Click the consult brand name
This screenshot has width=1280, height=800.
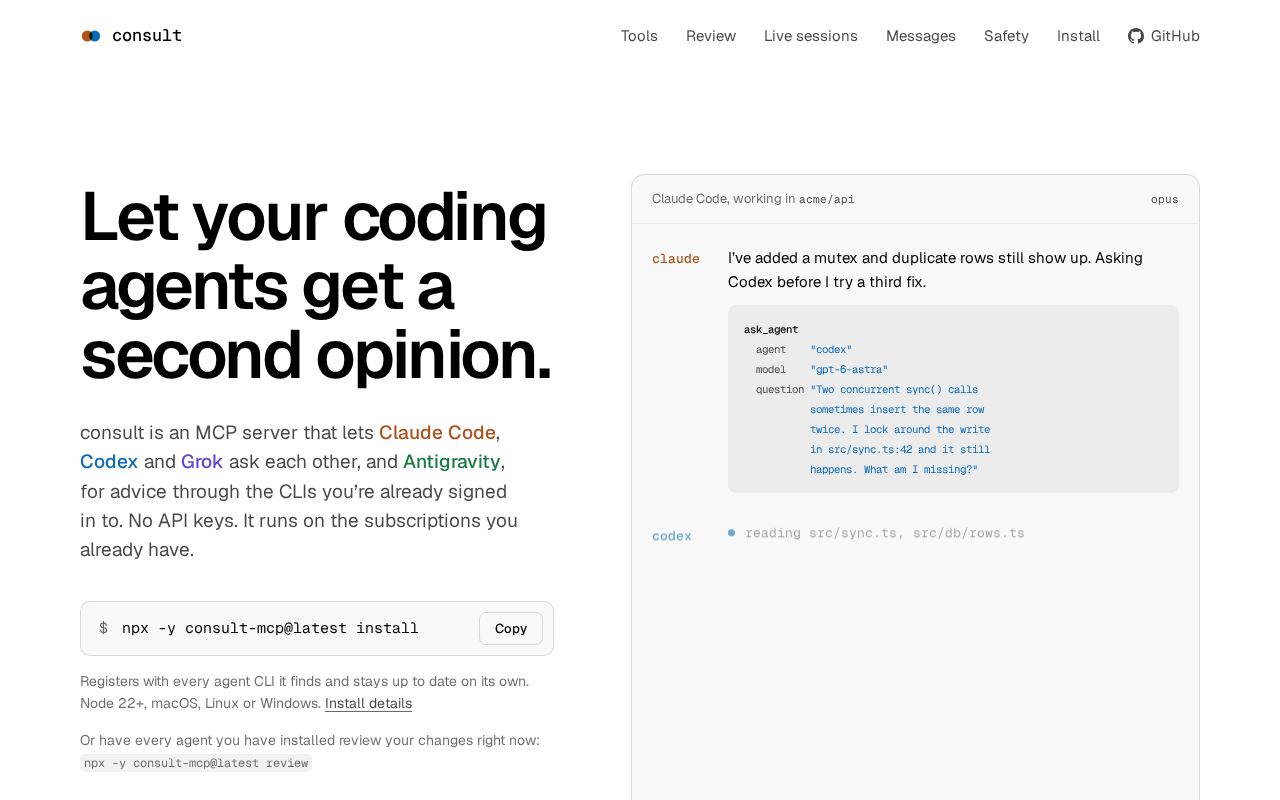click(x=147, y=36)
